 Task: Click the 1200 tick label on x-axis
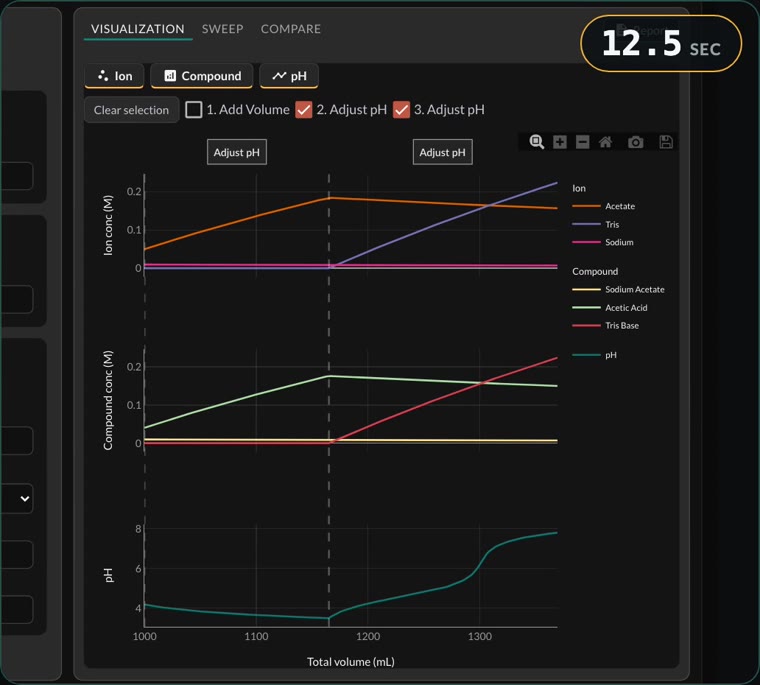click(x=368, y=637)
